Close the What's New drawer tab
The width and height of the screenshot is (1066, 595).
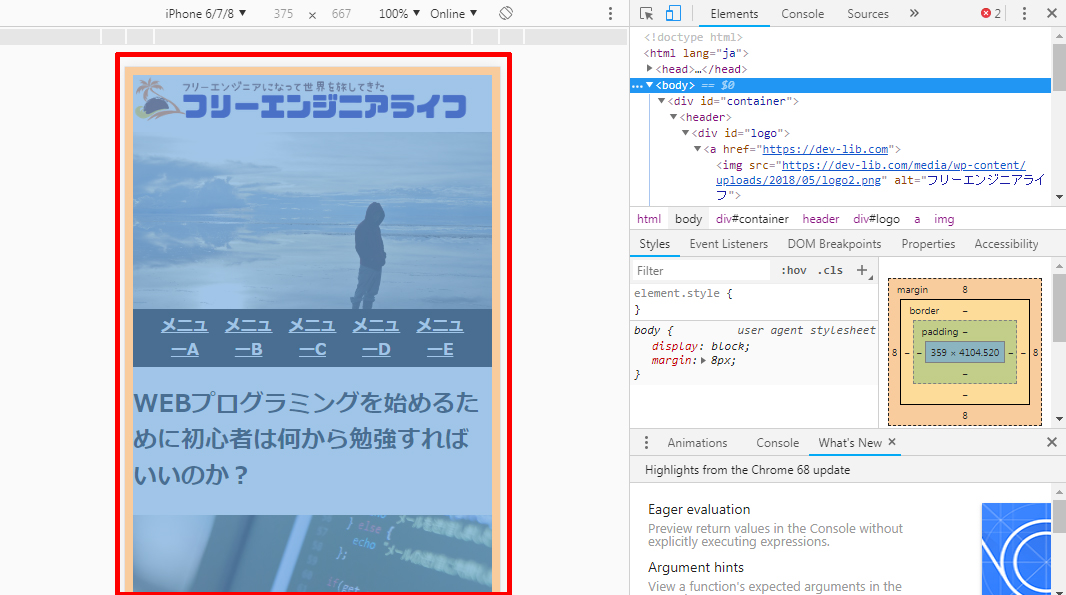(892, 442)
